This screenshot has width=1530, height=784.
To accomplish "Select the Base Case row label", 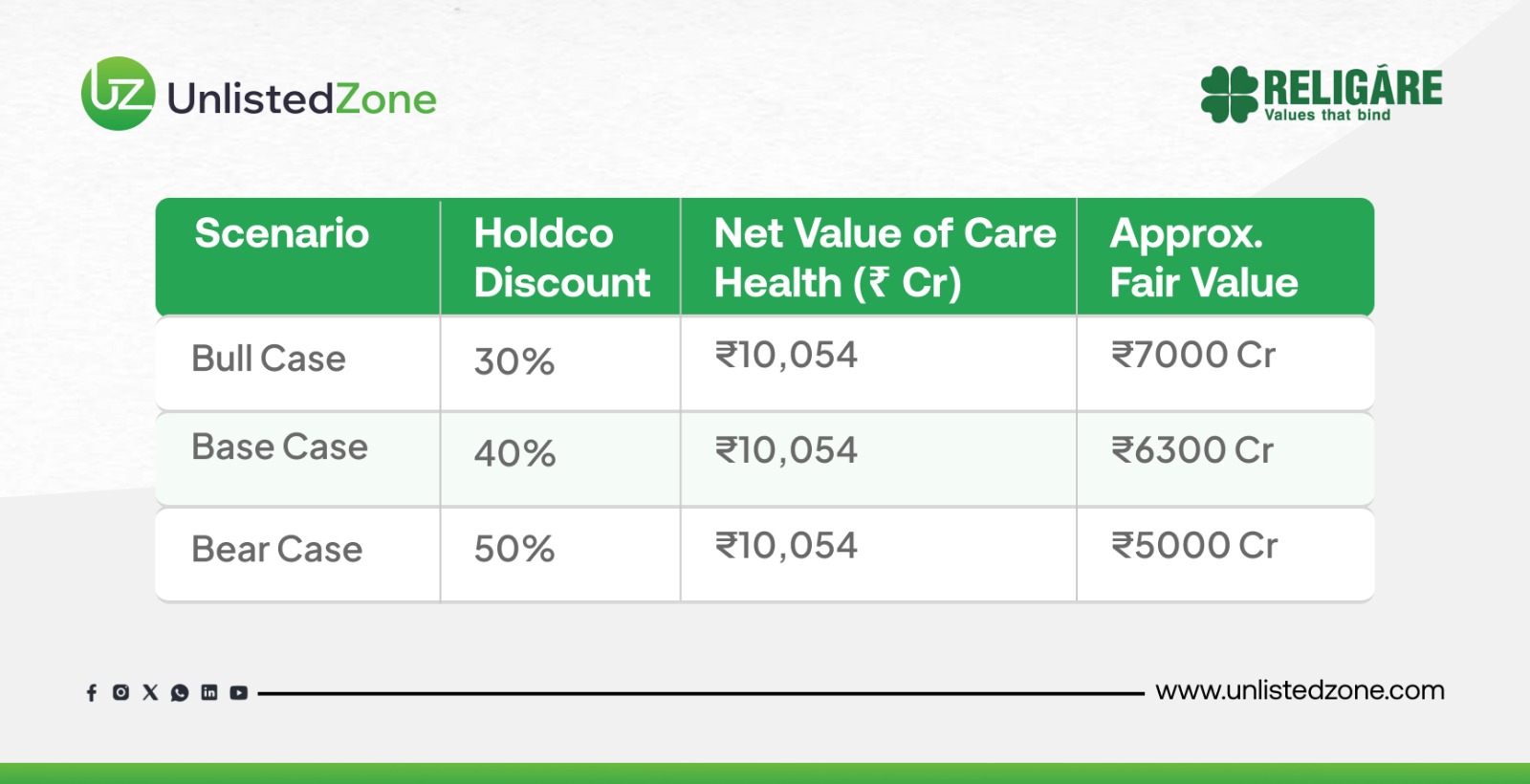I will (x=279, y=446).
